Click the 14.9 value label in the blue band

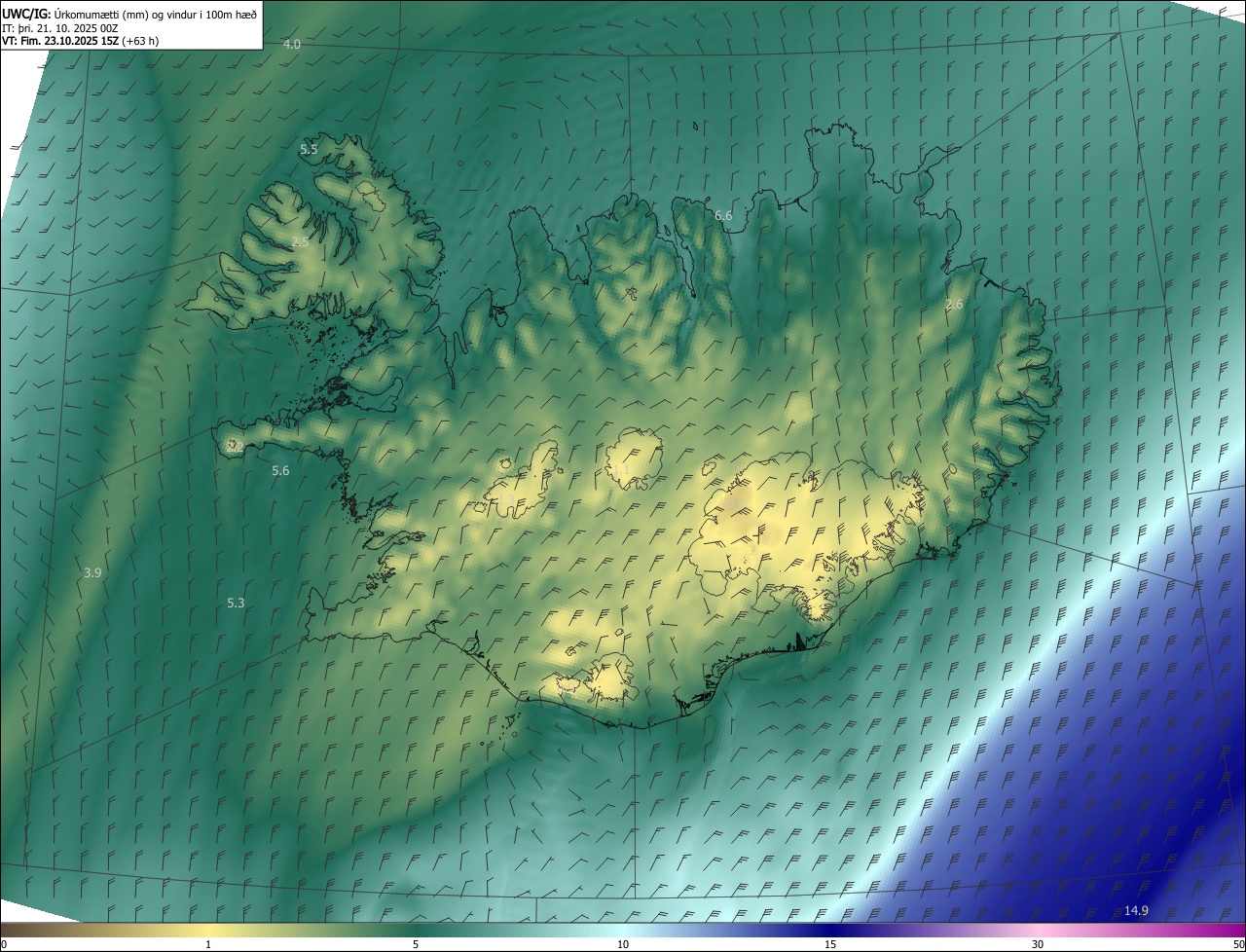click(1136, 910)
